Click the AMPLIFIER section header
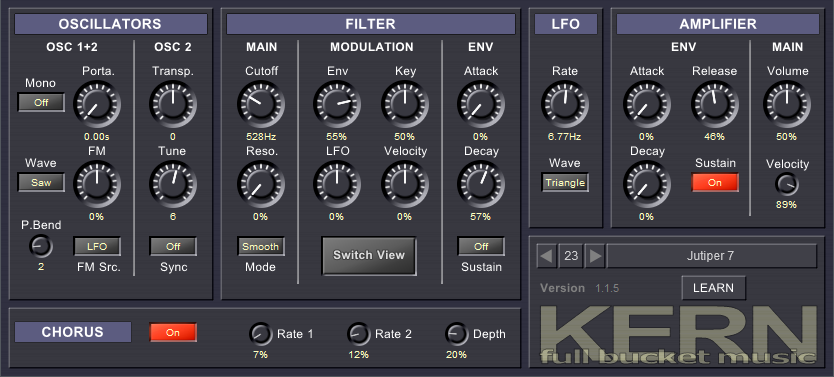The width and height of the screenshot is (834, 377). coord(718,24)
